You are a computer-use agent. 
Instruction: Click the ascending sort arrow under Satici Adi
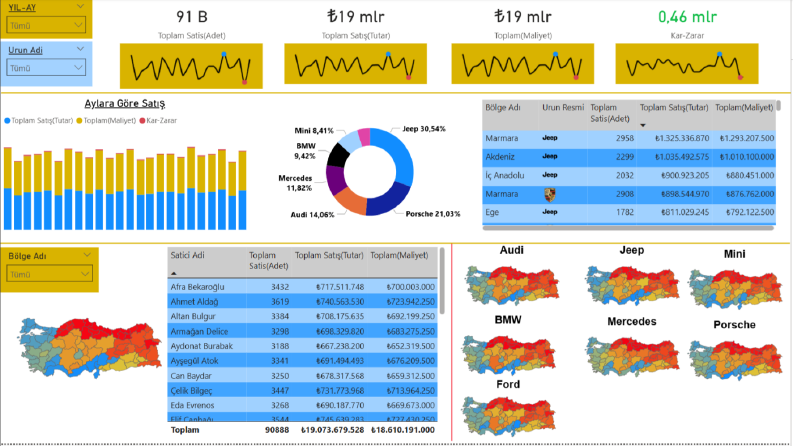point(173,274)
